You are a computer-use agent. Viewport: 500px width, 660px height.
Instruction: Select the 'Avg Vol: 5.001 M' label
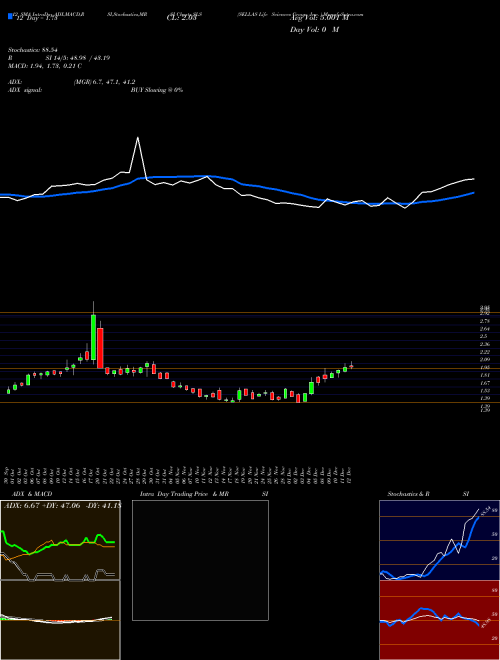(319, 18)
